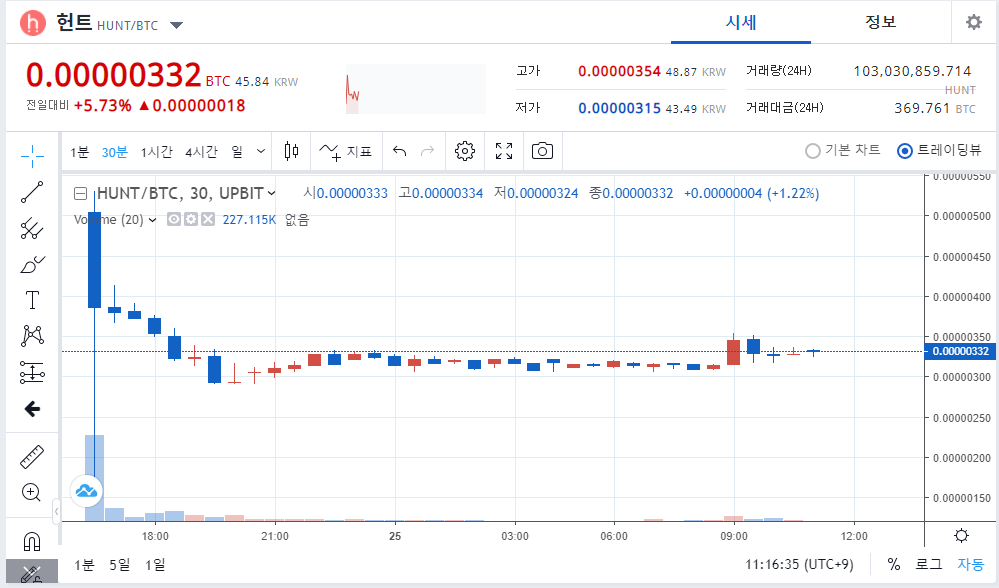Set date range to 1일
The image size is (999, 588).
(155, 564)
